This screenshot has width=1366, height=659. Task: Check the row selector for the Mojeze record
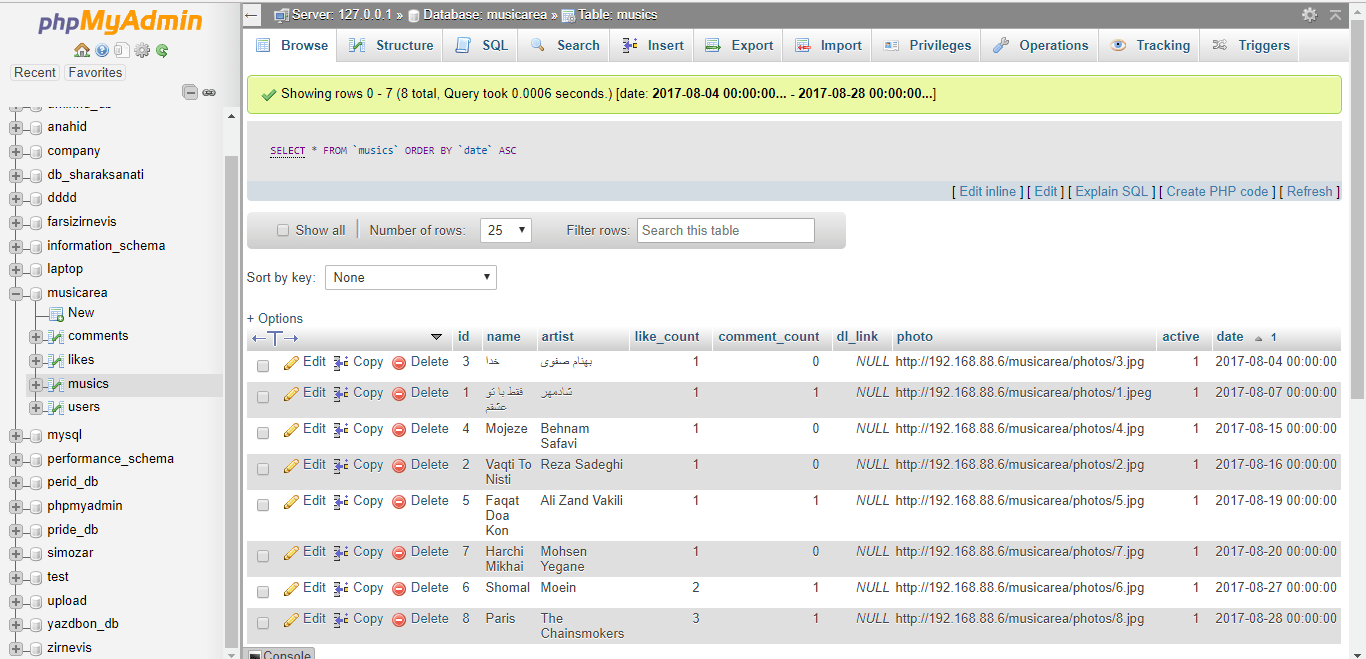coord(263,432)
